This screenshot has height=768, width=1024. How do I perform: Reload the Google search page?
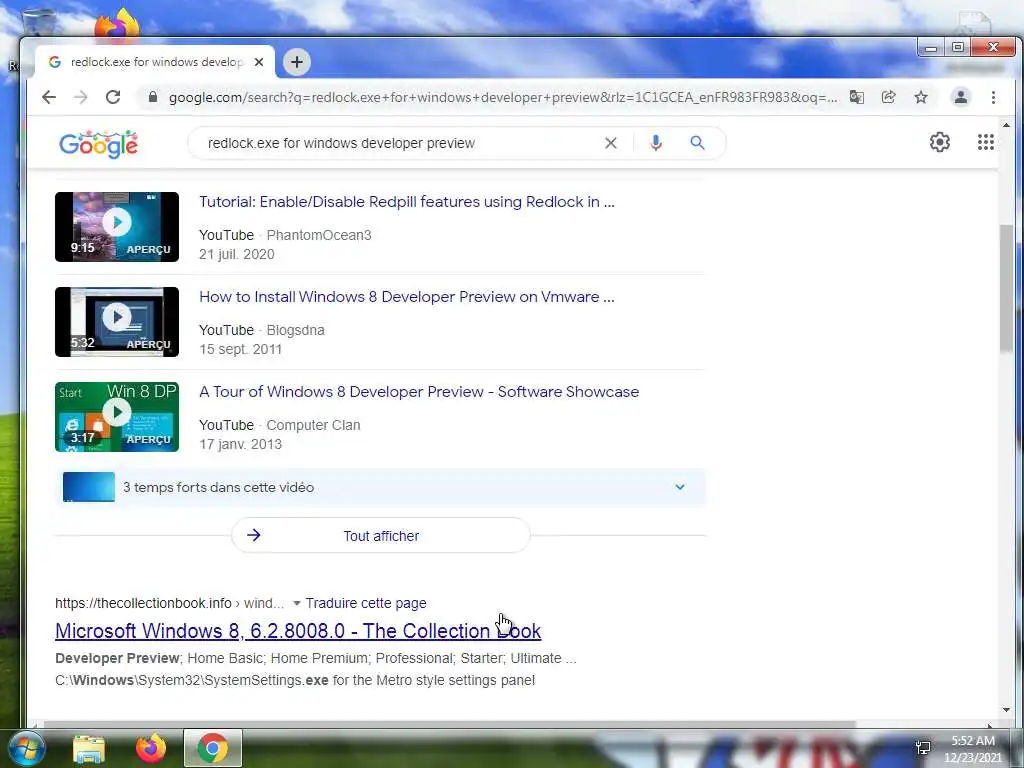point(113,97)
